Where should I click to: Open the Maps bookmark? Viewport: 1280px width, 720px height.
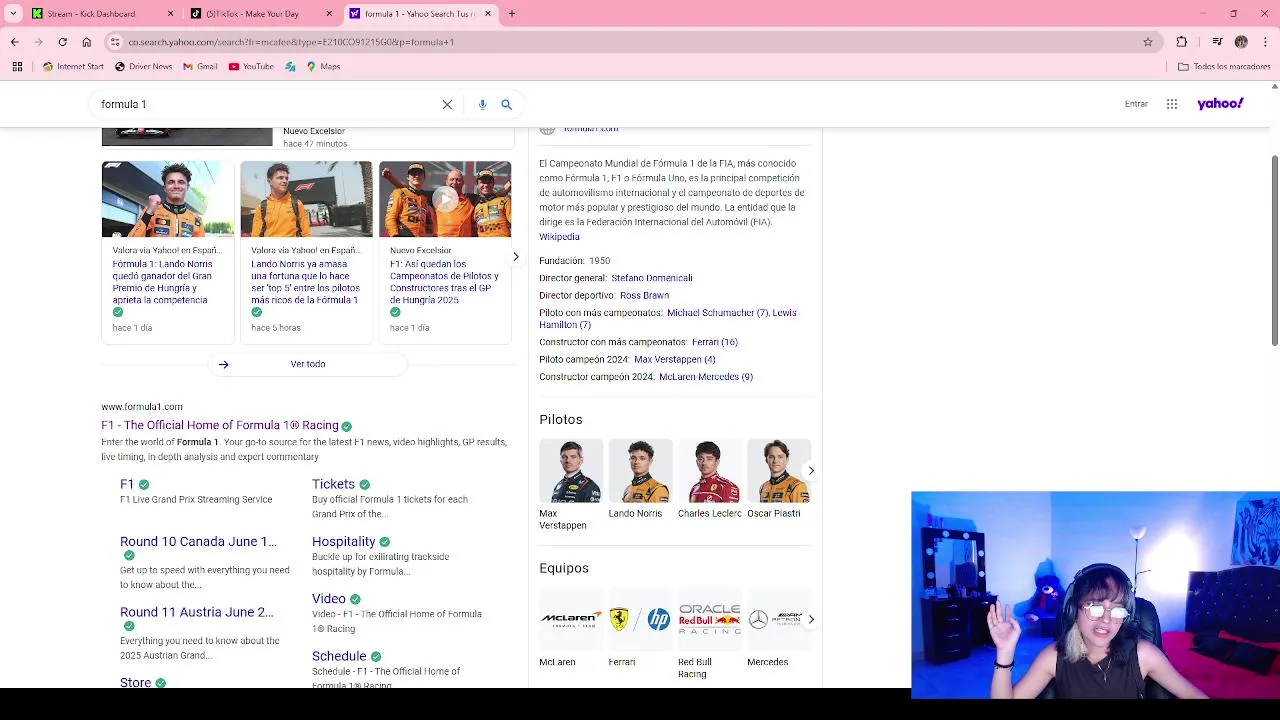(x=323, y=67)
